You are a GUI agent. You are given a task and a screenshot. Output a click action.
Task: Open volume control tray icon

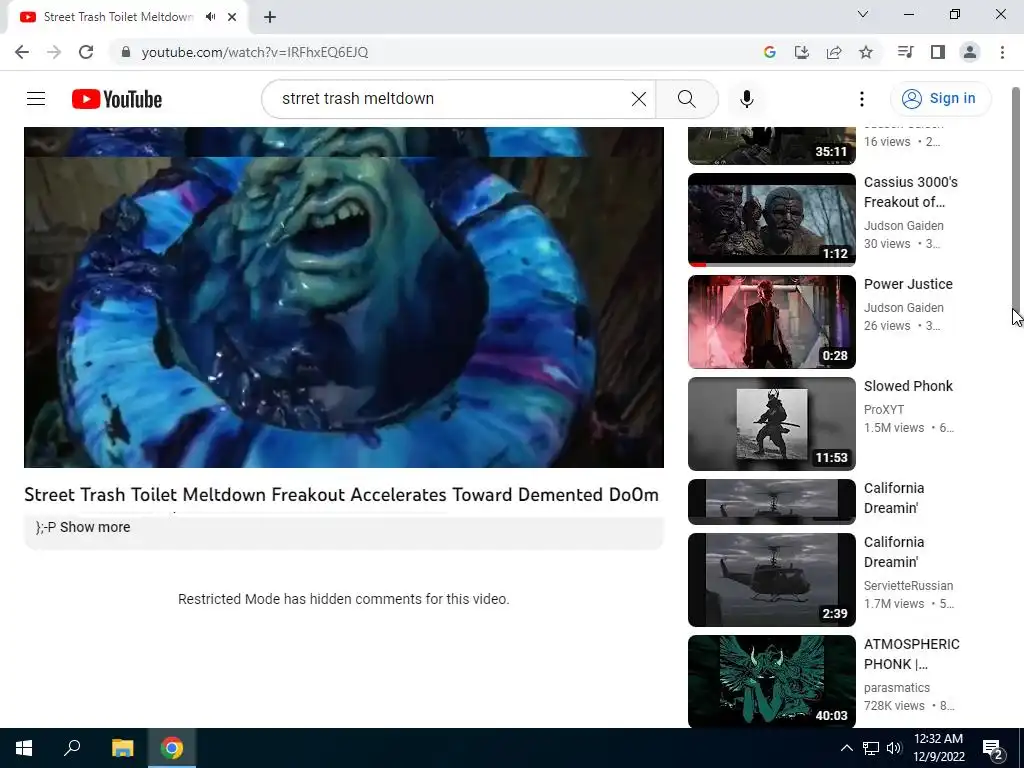(x=894, y=748)
